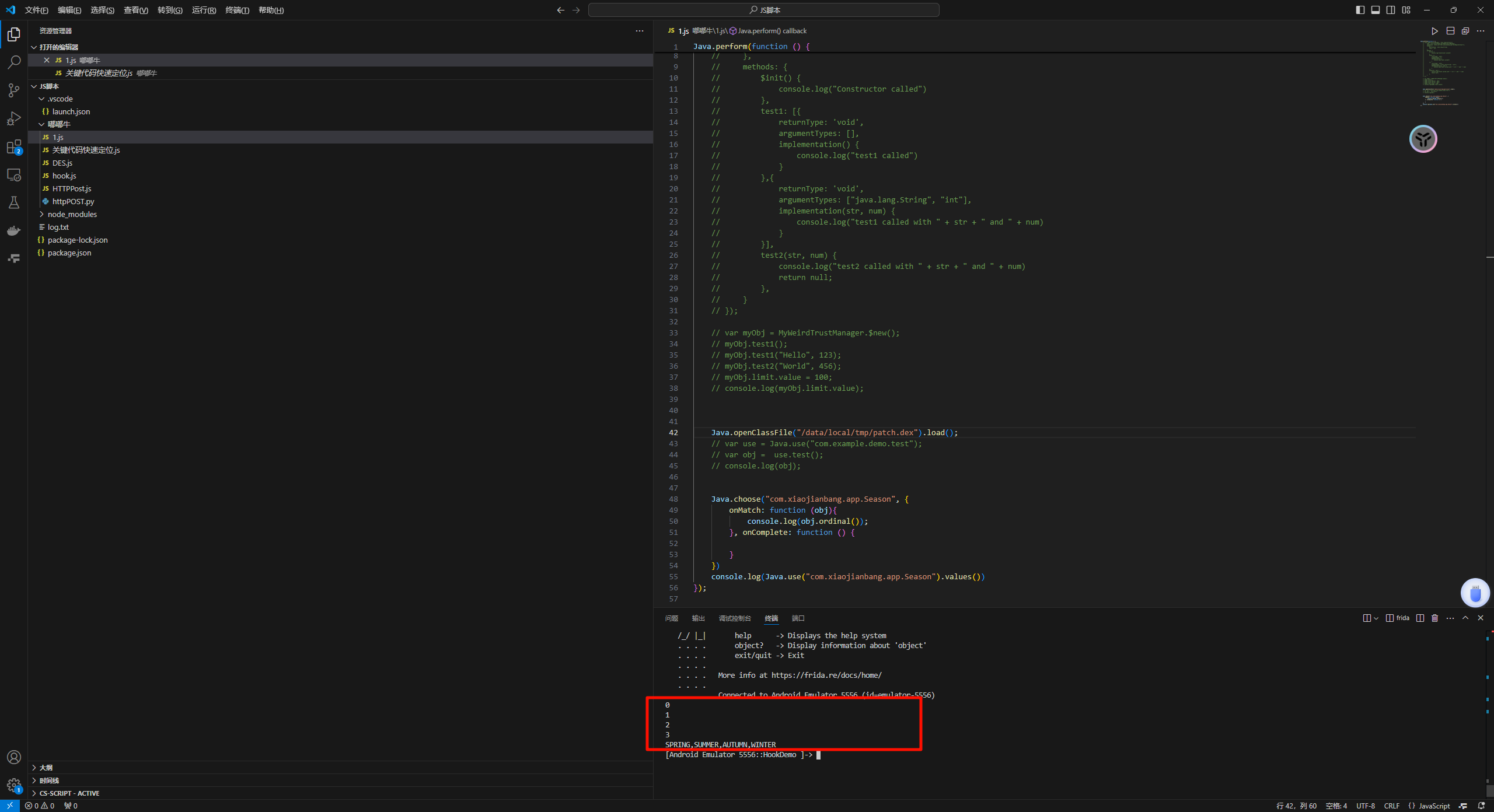The width and height of the screenshot is (1494, 812).
Task: Open Run and Debug view
Action: pos(14,118)
